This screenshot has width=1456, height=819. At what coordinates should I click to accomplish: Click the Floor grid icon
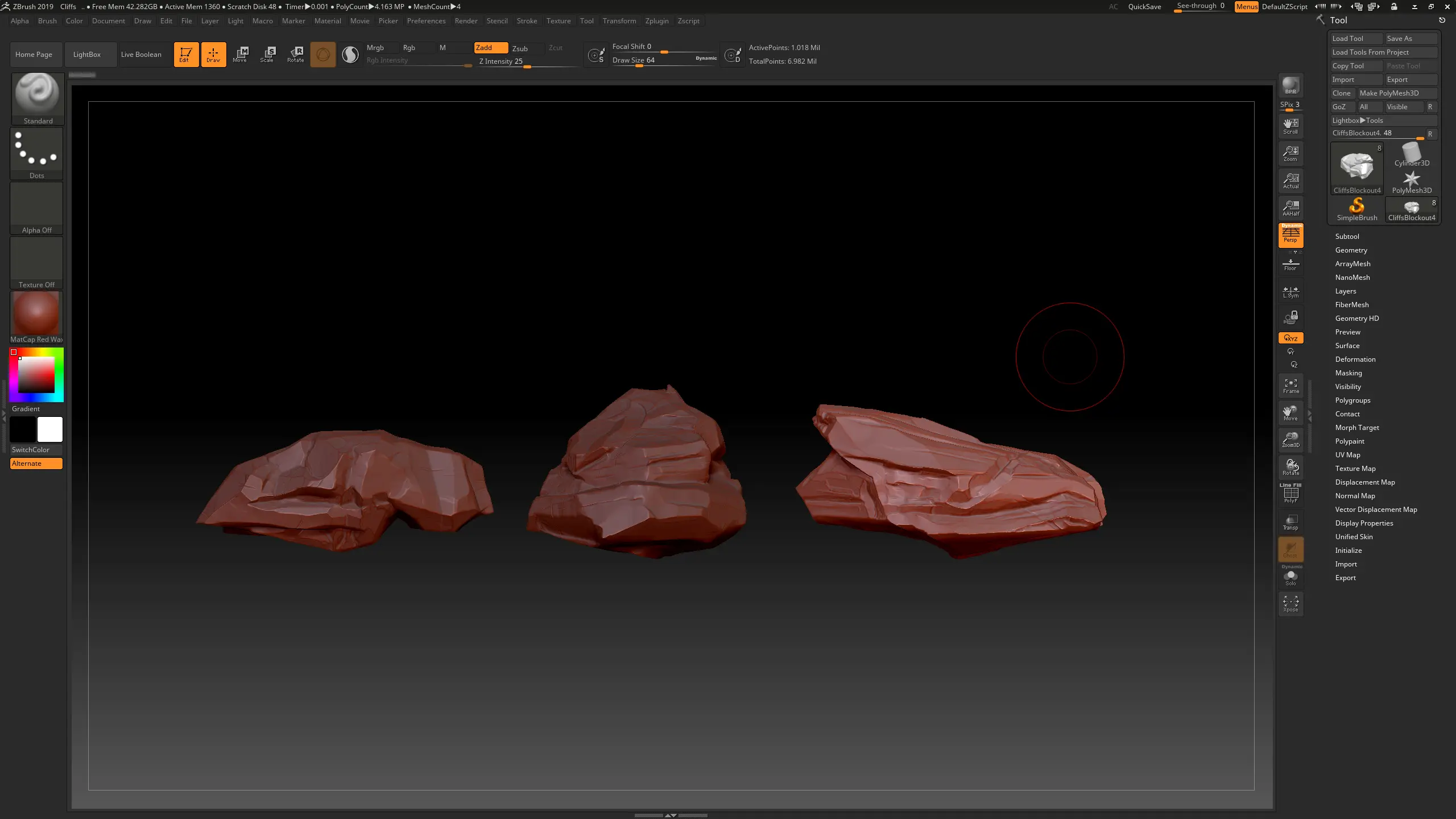(1290, 264)
